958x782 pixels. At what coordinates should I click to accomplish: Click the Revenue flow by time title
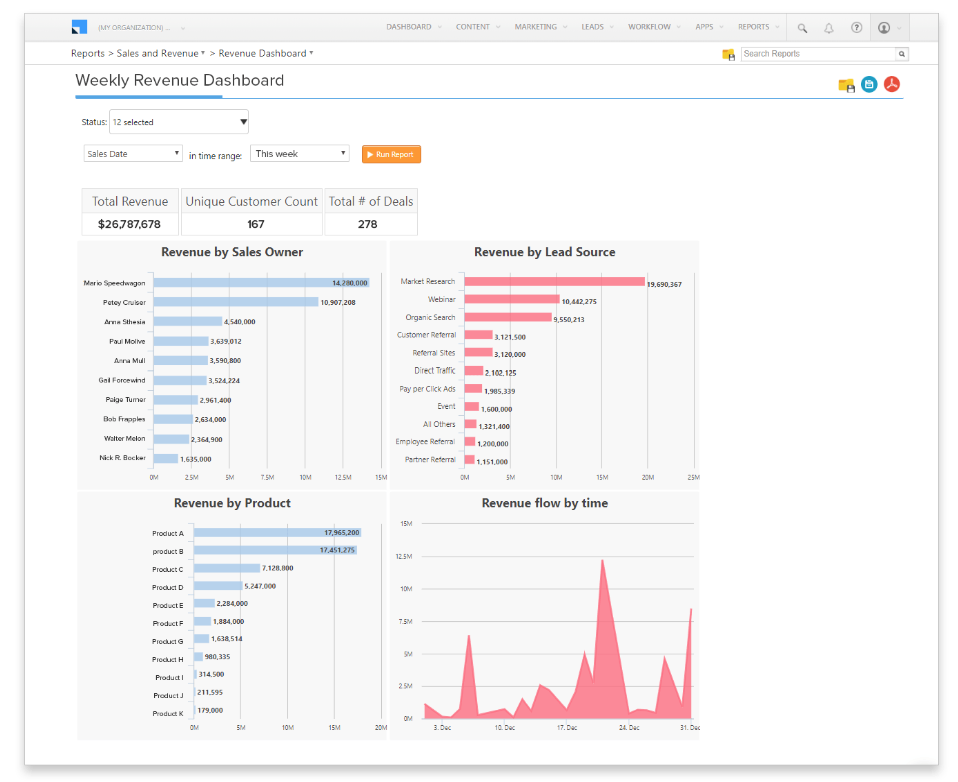pos(544,503)
